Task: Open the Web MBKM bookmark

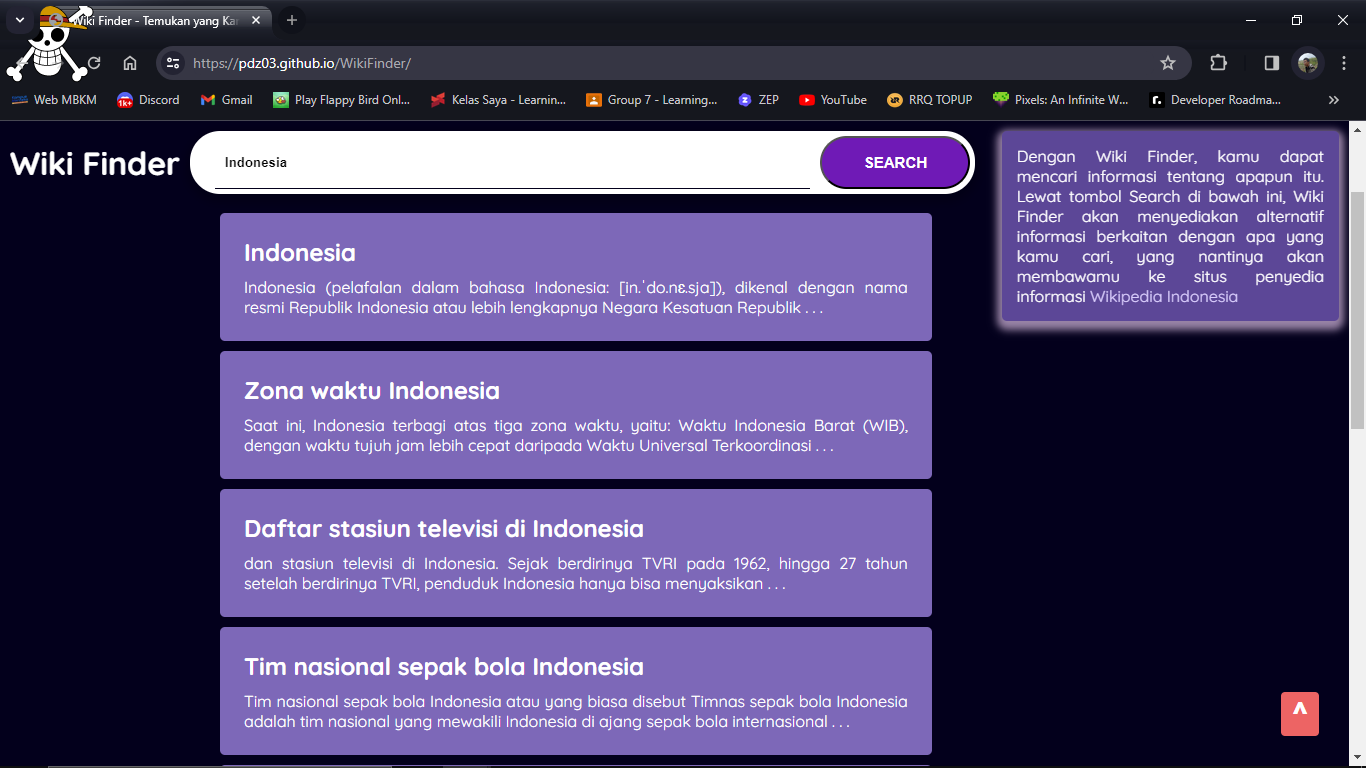Action: [54, 100]
